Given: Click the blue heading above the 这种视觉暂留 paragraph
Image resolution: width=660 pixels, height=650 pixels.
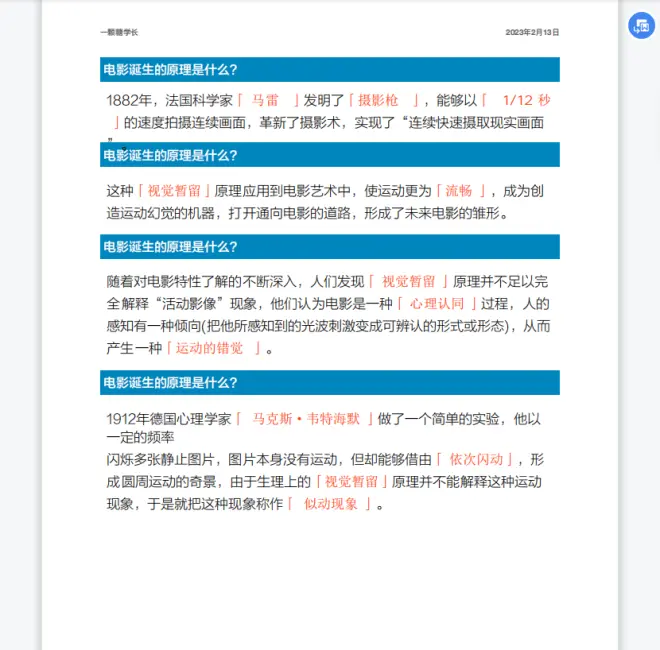Looking at the screenshot, I should 330,155.
